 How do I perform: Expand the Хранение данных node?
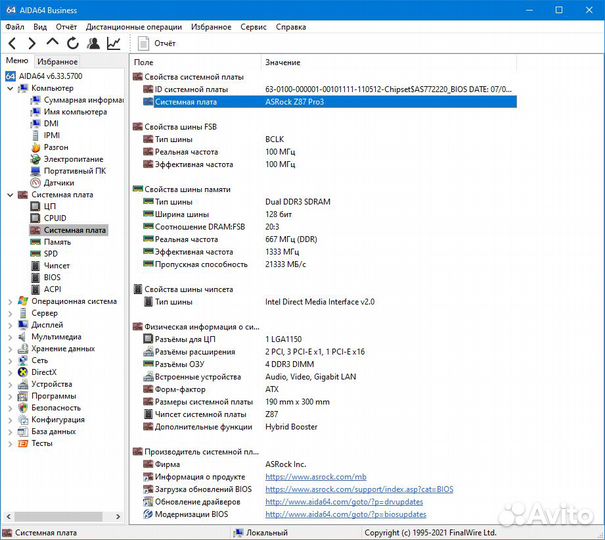[10, 349]
